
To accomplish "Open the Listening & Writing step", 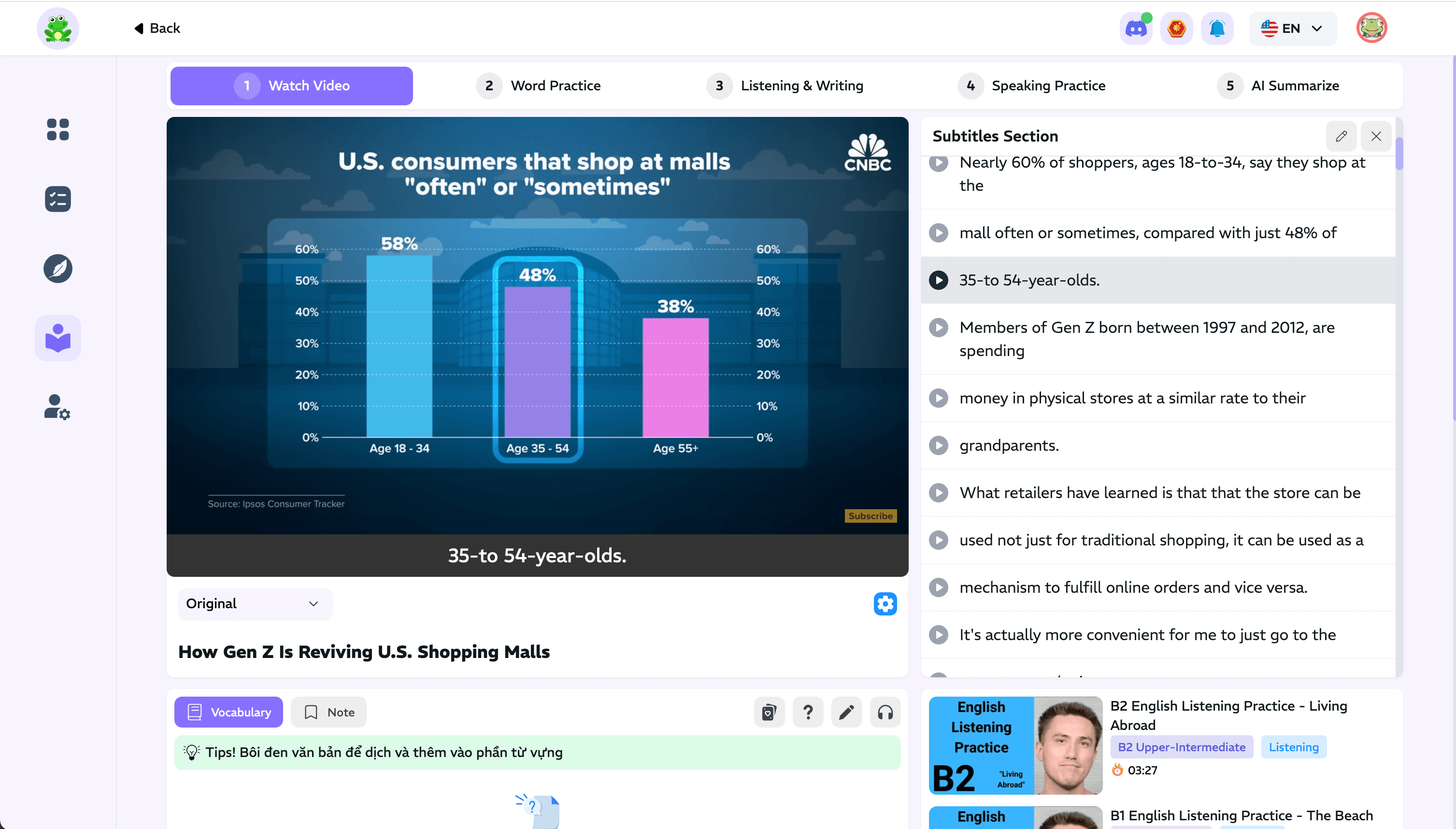I will [x=785, y=86].
